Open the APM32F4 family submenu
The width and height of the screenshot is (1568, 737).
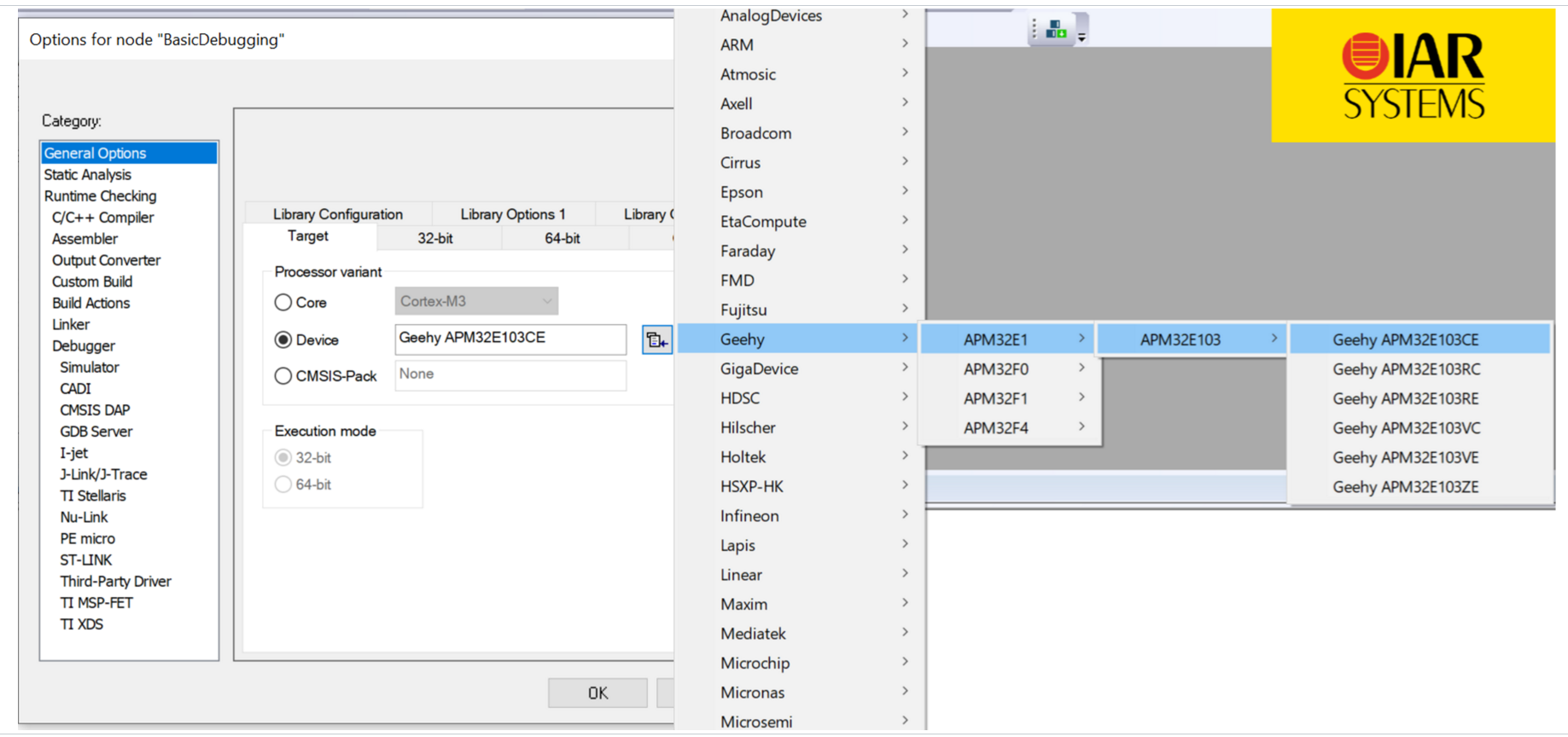(1010, 427)
